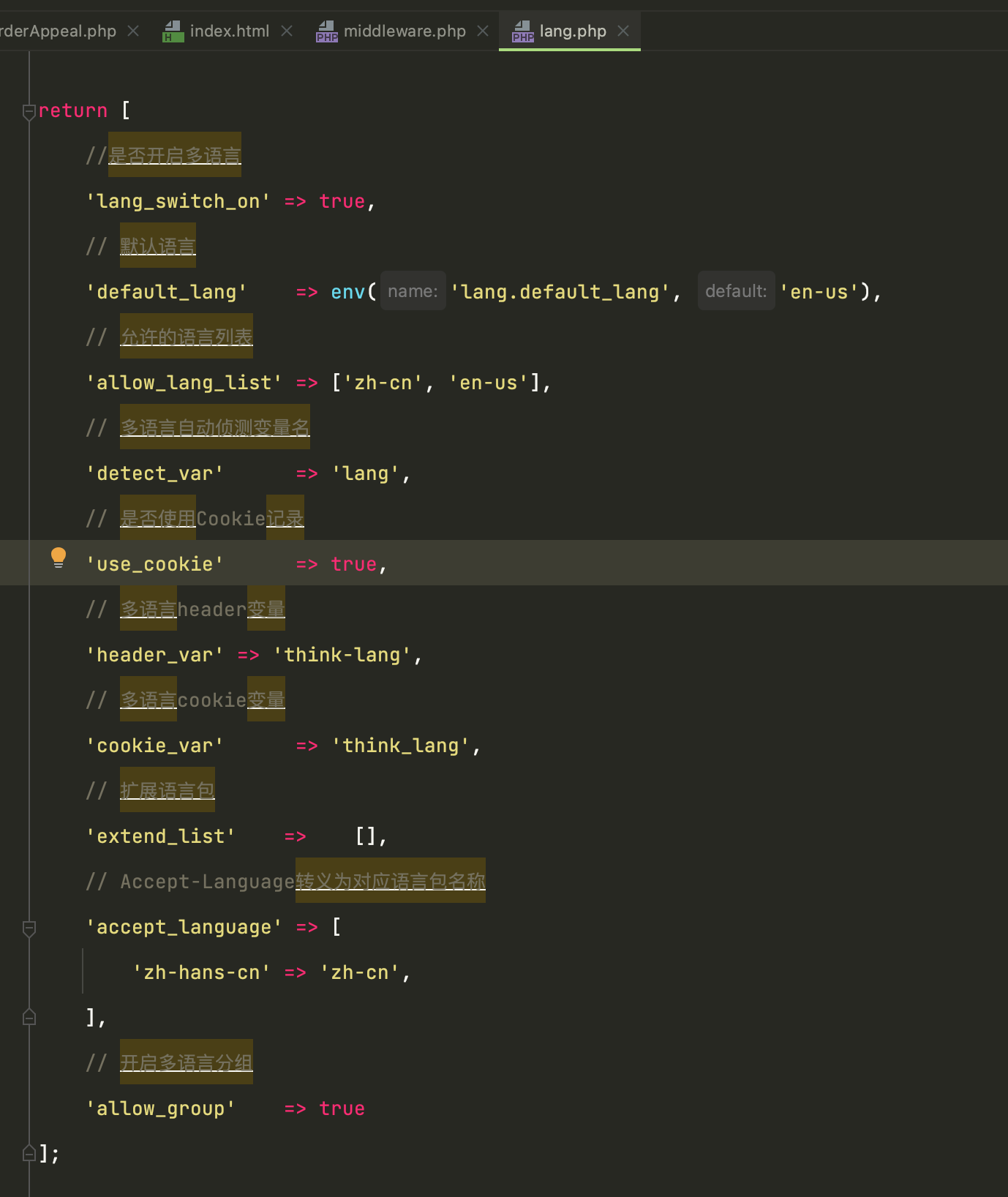Viewport: 1008px width, 1197px height.
Task: Place cursor on 'default_lang' key
Action: tap(167, 292)
